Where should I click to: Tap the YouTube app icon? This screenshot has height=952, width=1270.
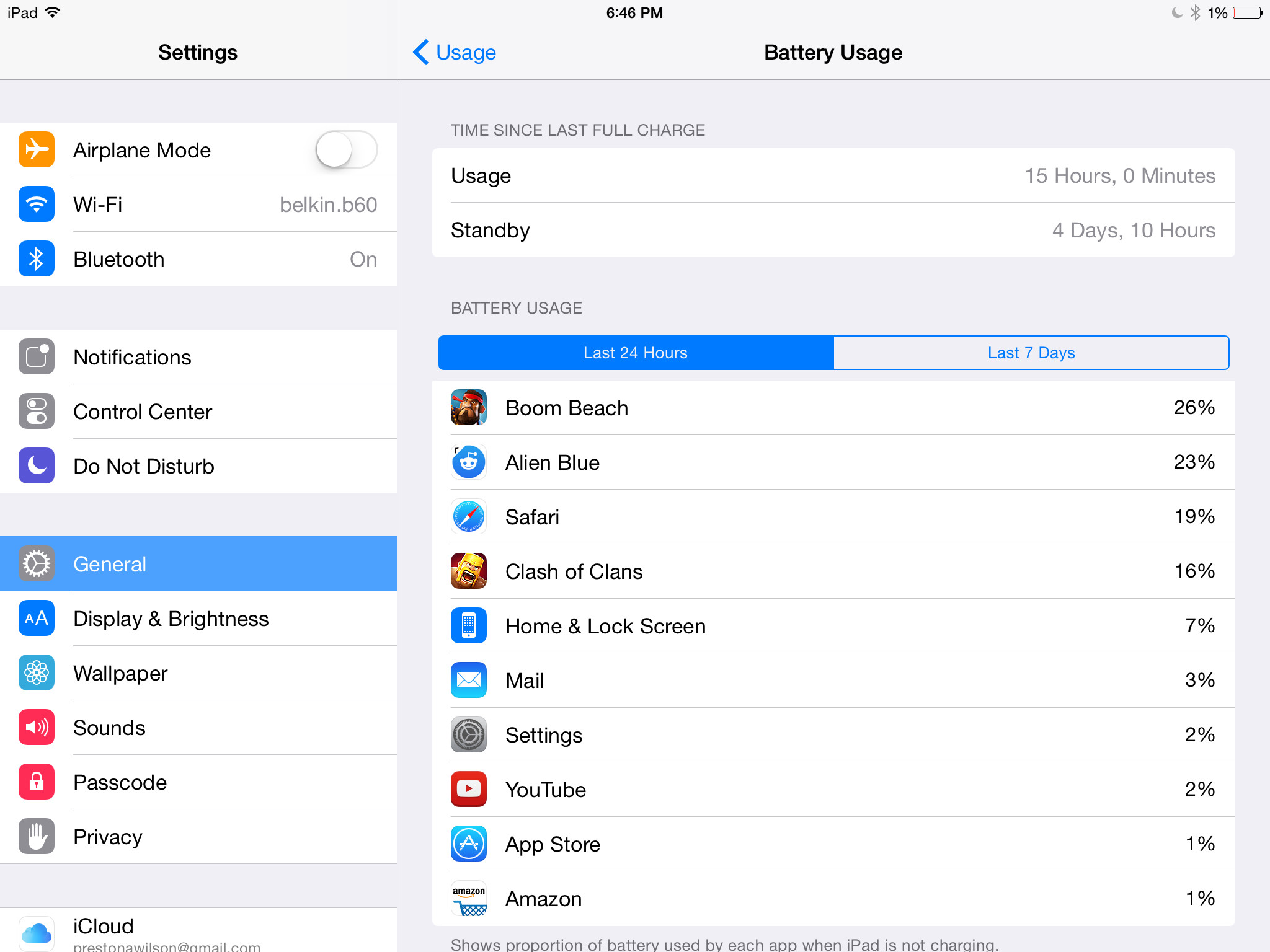[468, 790]
